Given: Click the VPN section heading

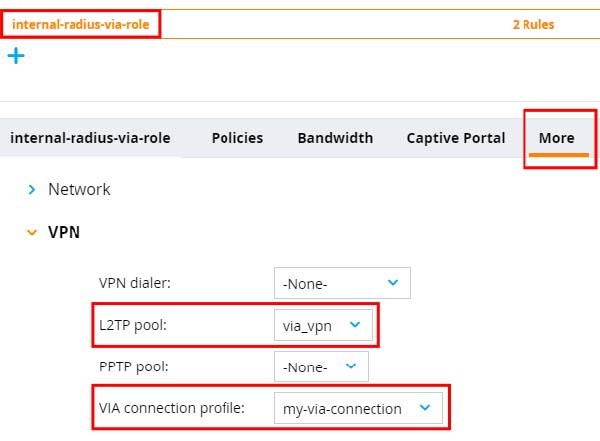Looking at the screenshot, I should coord(64,232).
